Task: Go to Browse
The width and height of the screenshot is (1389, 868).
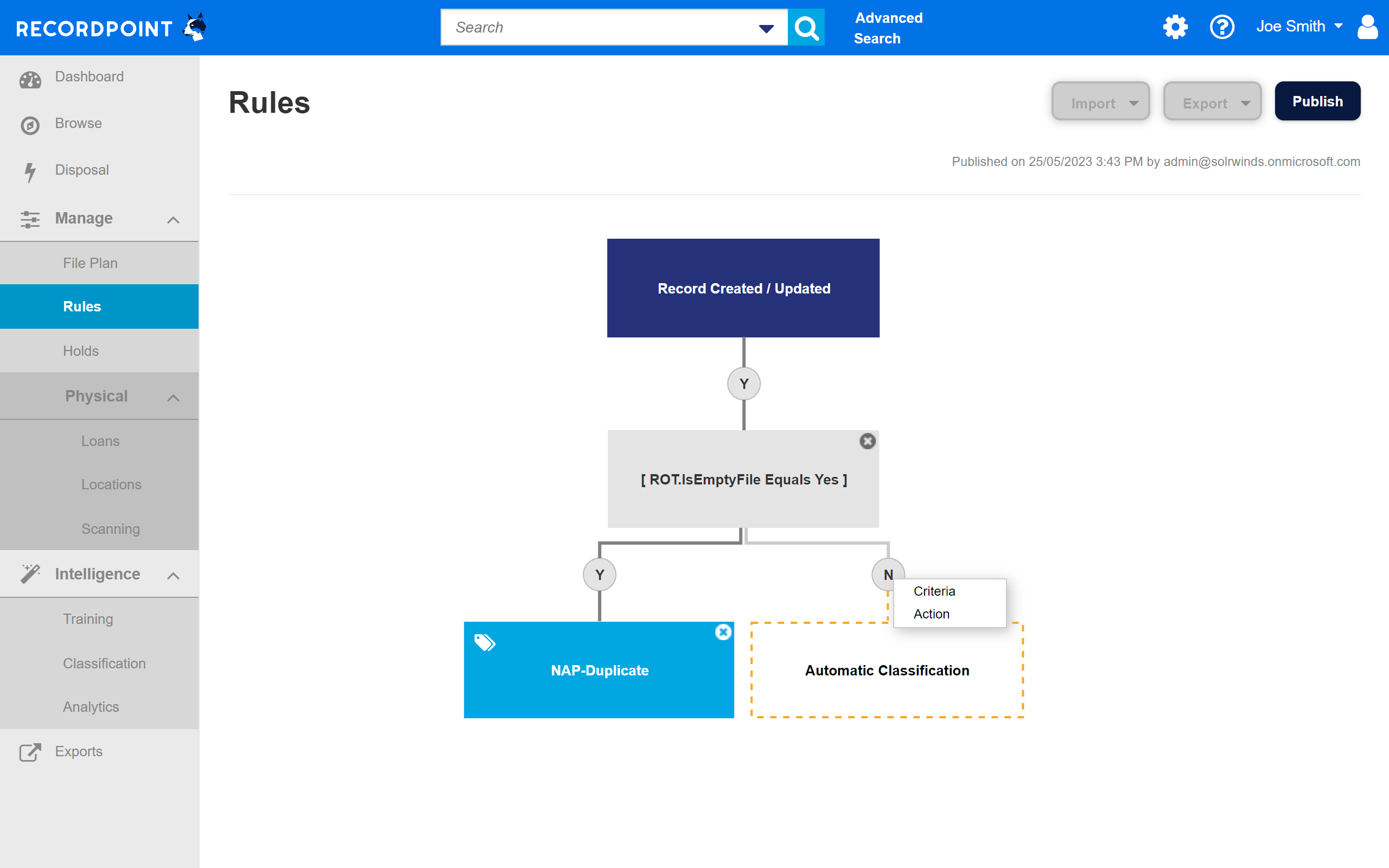Action: (78, 124)
